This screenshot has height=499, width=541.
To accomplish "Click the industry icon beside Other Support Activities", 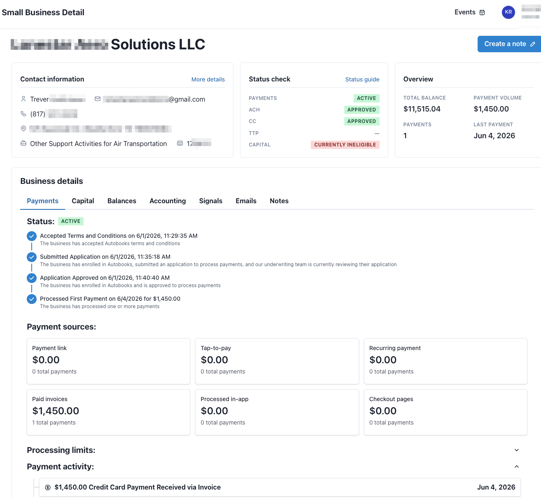I will coord(23,143).
